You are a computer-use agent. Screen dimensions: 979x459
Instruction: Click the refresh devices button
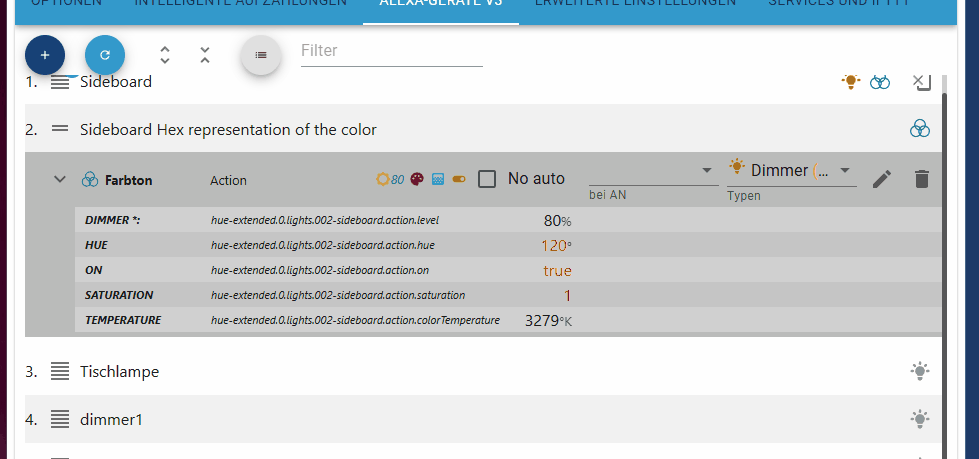point(105,55)
